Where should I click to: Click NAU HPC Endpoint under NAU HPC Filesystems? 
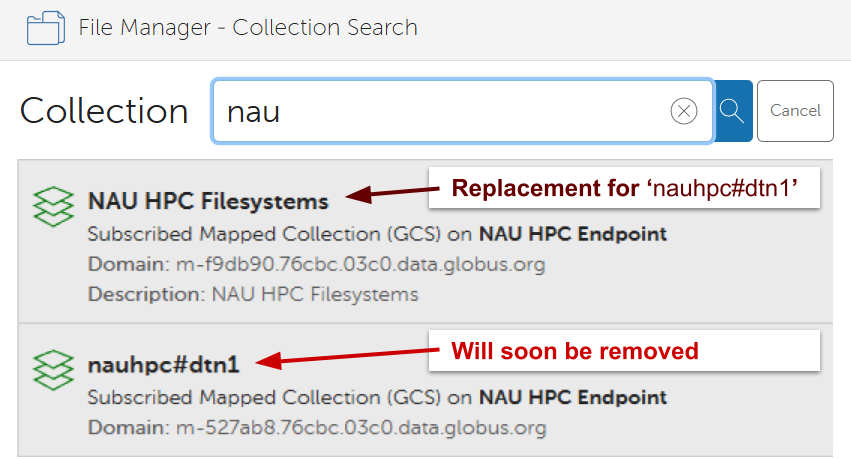point(573,235)
